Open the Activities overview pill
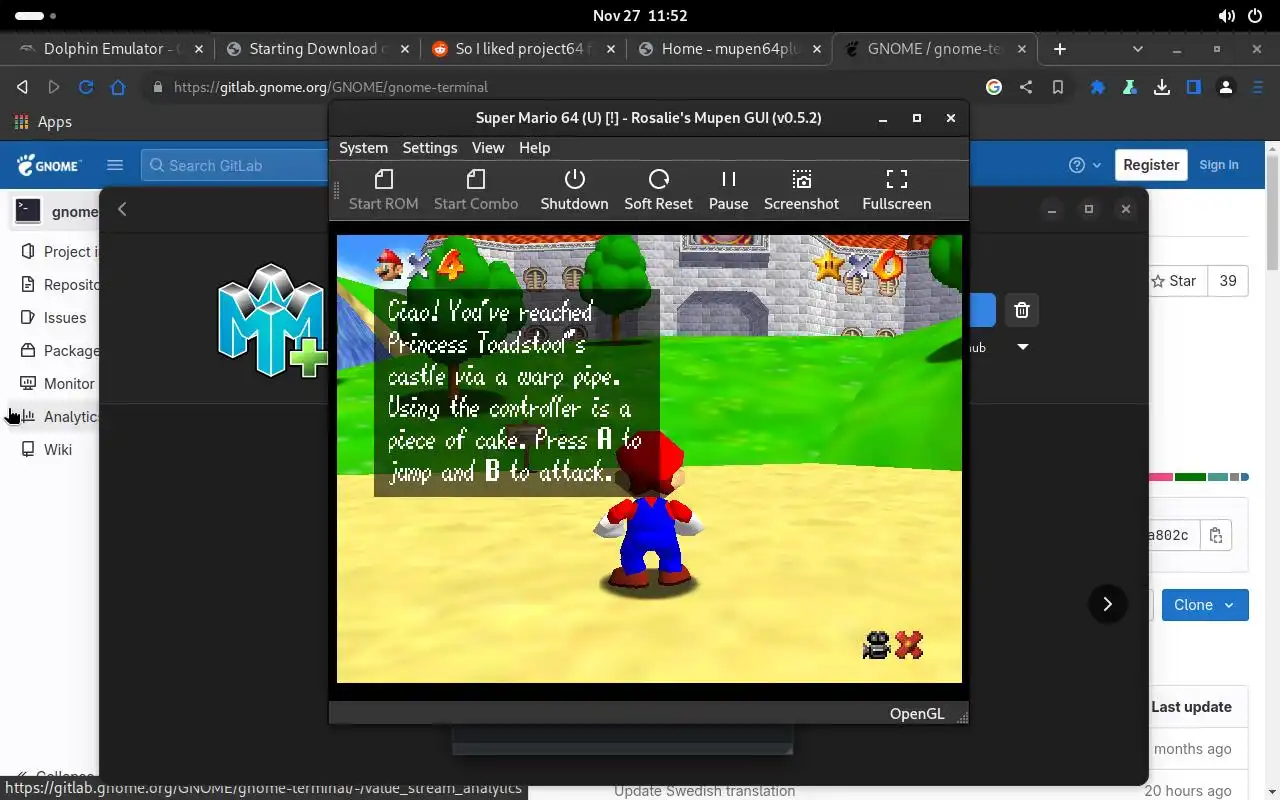Viewport: 1280px width, 800px height. (36, 16)
